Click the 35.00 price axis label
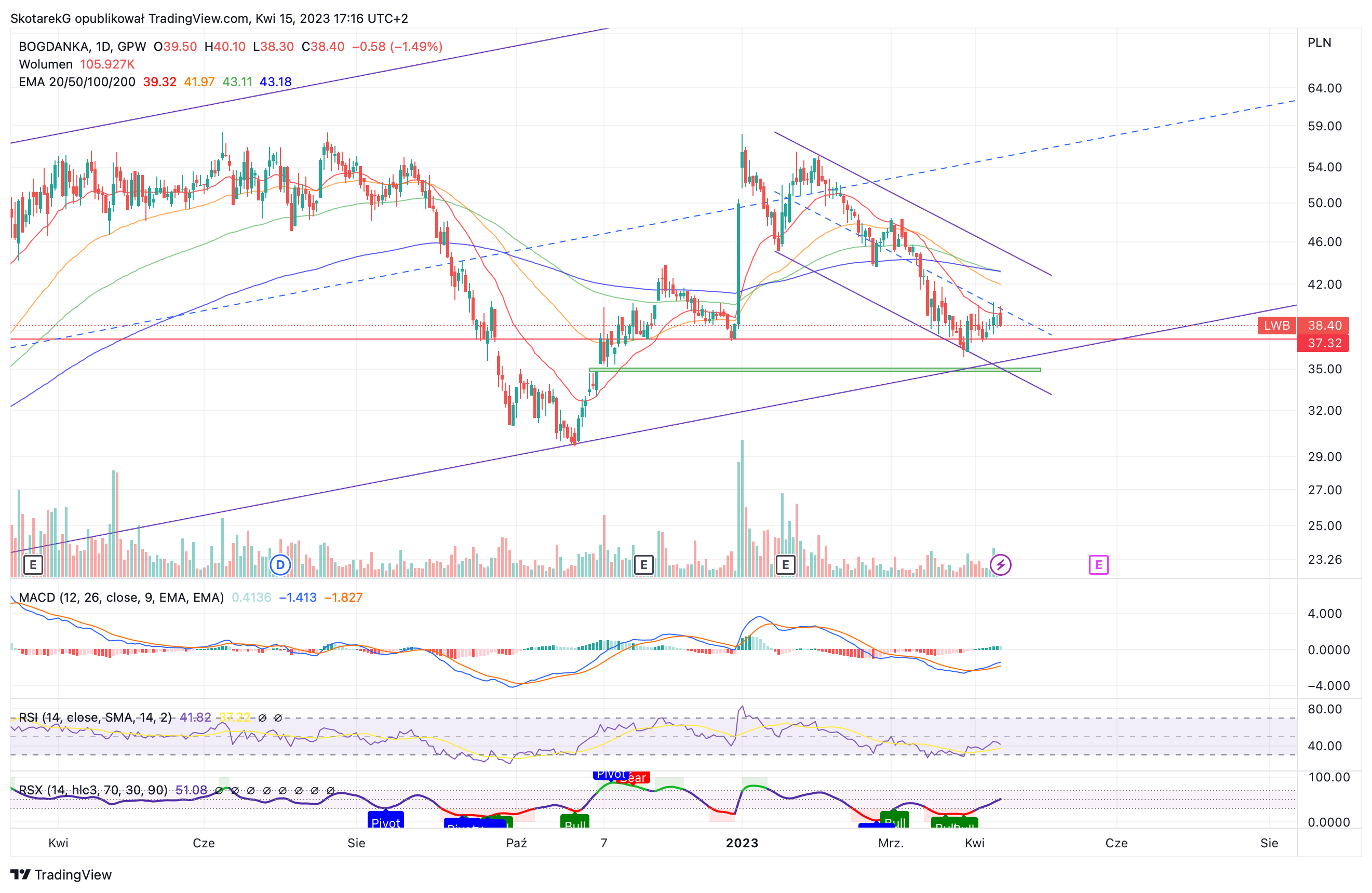1372x893 pixels. click(1325, 369)
